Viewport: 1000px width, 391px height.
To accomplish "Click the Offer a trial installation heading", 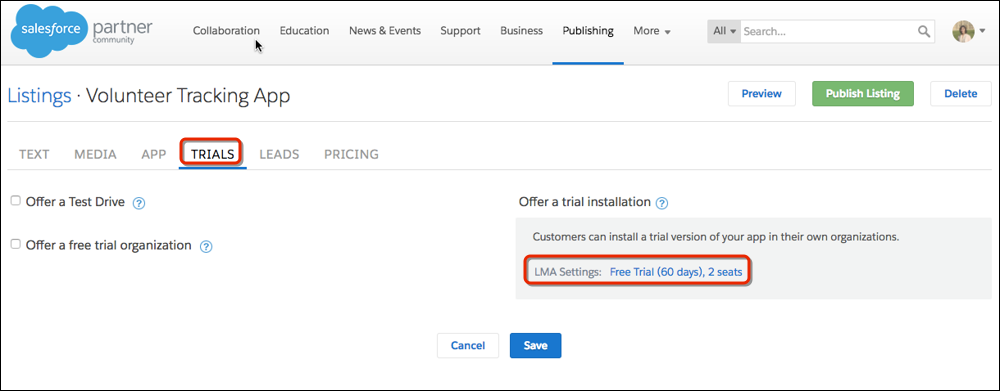I will (x=585, y=202).
